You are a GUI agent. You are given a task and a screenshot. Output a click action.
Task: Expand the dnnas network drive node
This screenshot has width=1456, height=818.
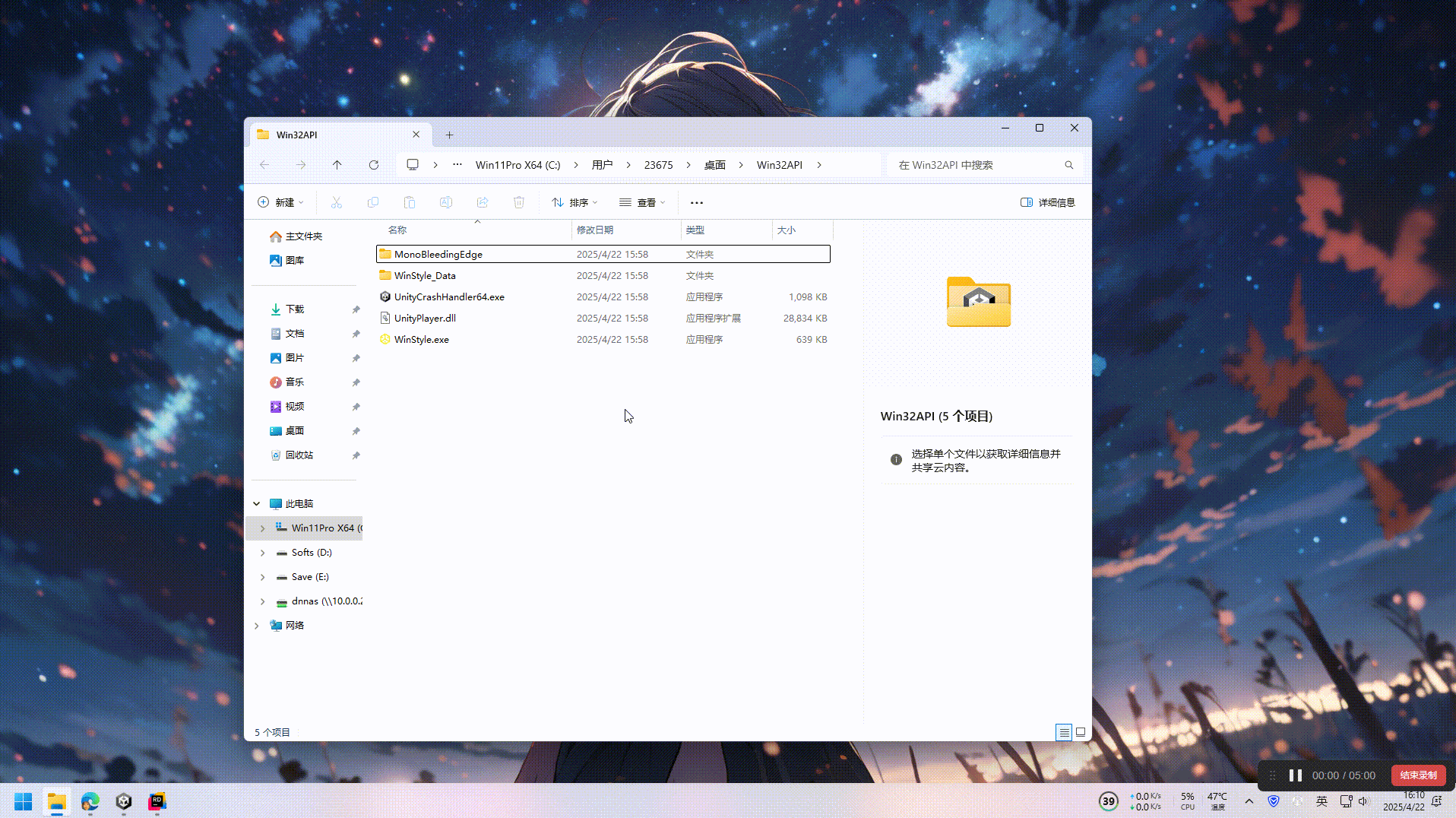263,601
